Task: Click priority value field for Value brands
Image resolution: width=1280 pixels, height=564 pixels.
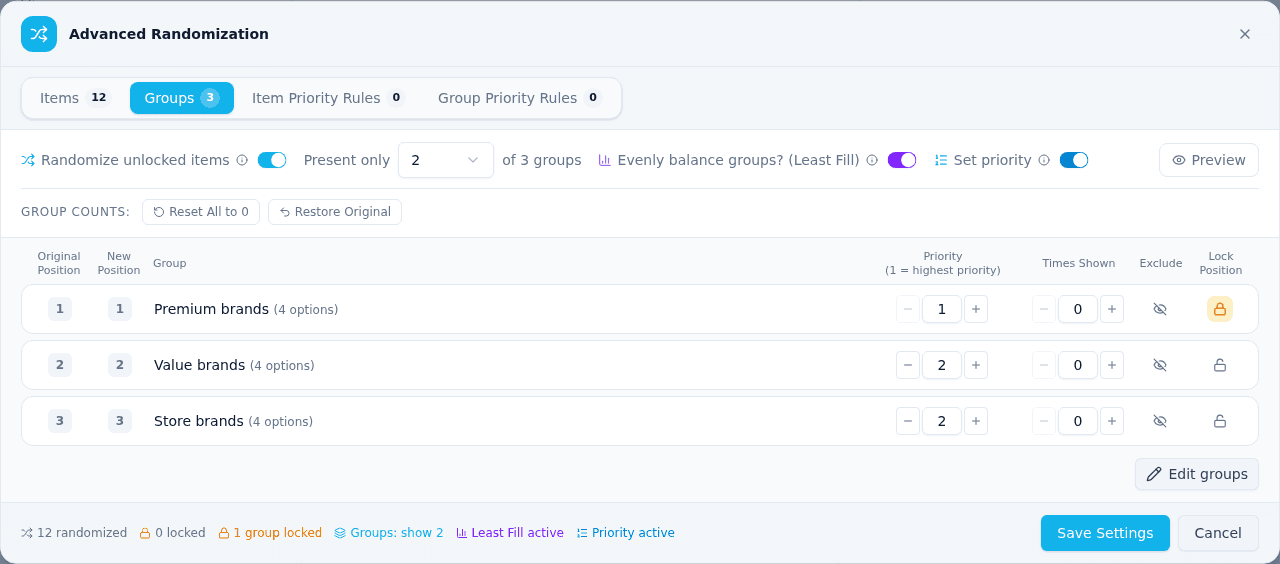Action: pos(942,365)
